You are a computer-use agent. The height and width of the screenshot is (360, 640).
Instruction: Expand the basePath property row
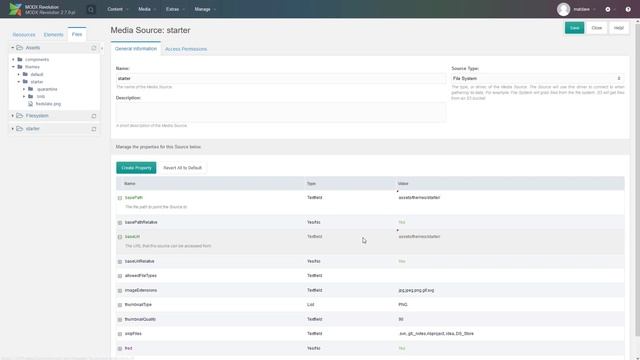click(120, 198)
